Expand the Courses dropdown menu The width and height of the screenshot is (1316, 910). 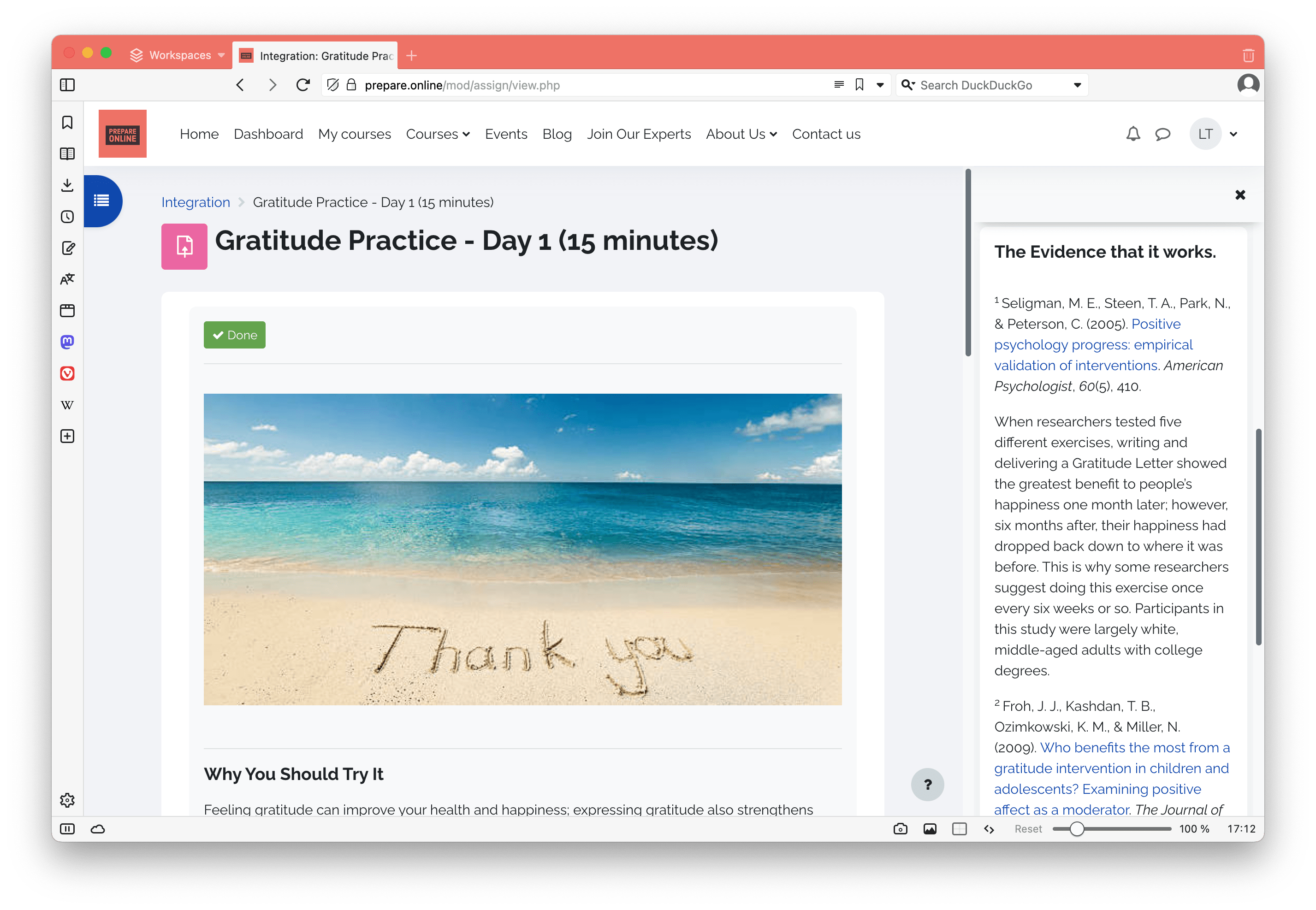[x=437, y=134]
